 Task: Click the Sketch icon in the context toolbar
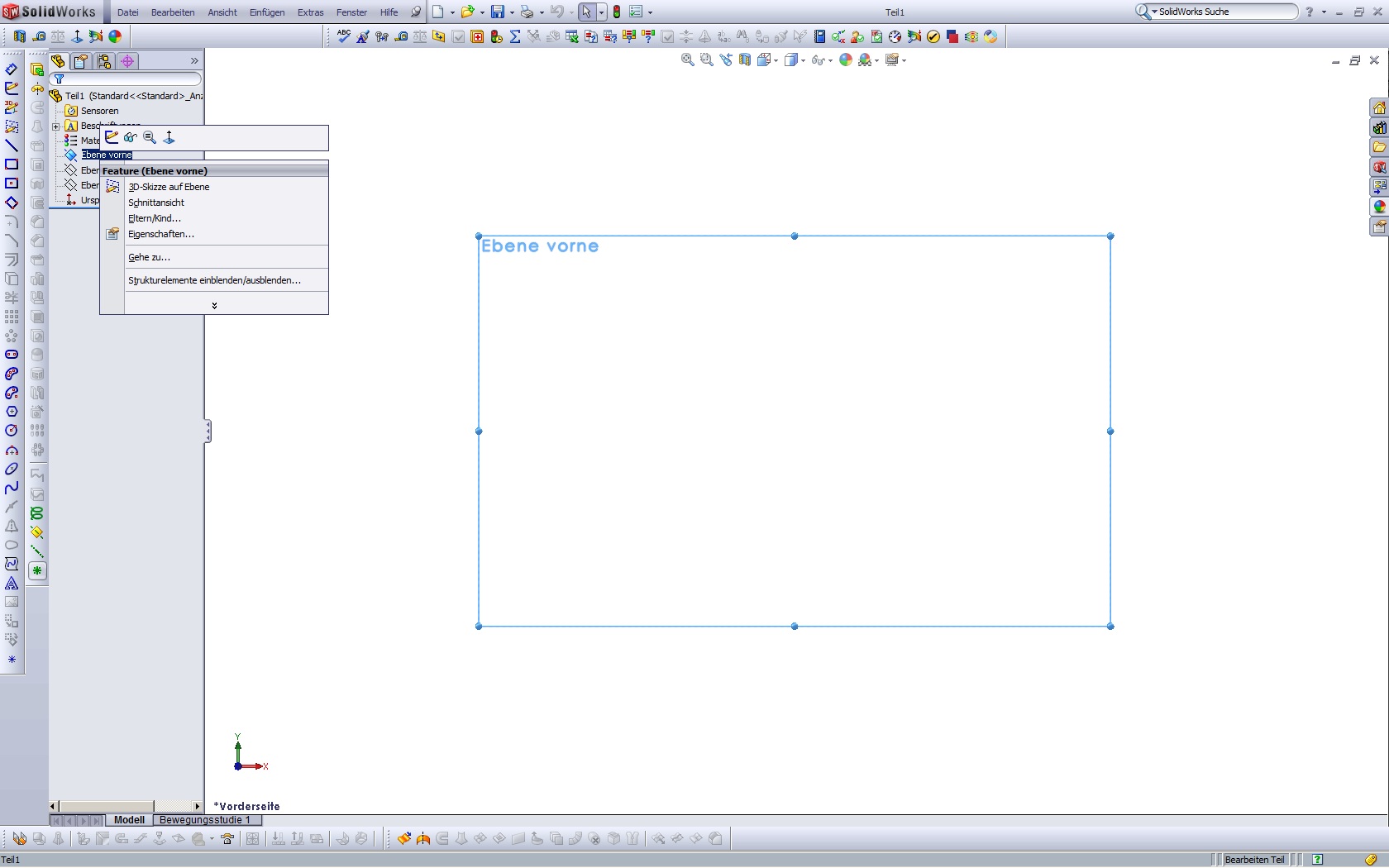coord(112,137)
